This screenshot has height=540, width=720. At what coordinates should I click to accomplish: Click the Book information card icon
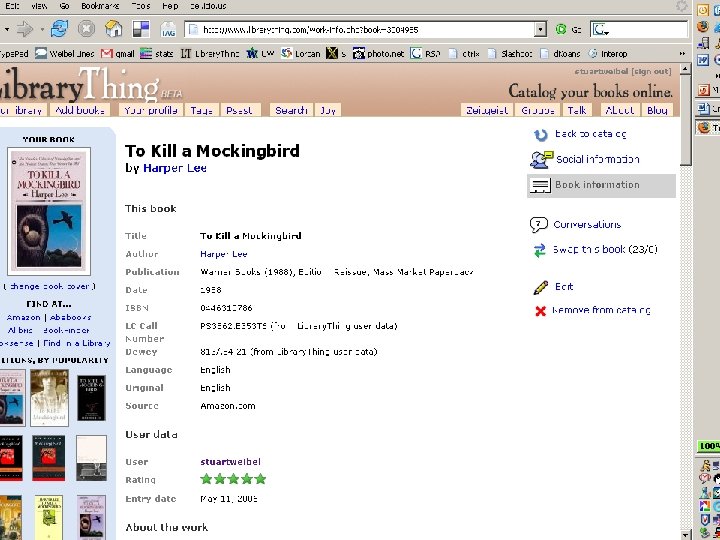(x=540, y=186)
